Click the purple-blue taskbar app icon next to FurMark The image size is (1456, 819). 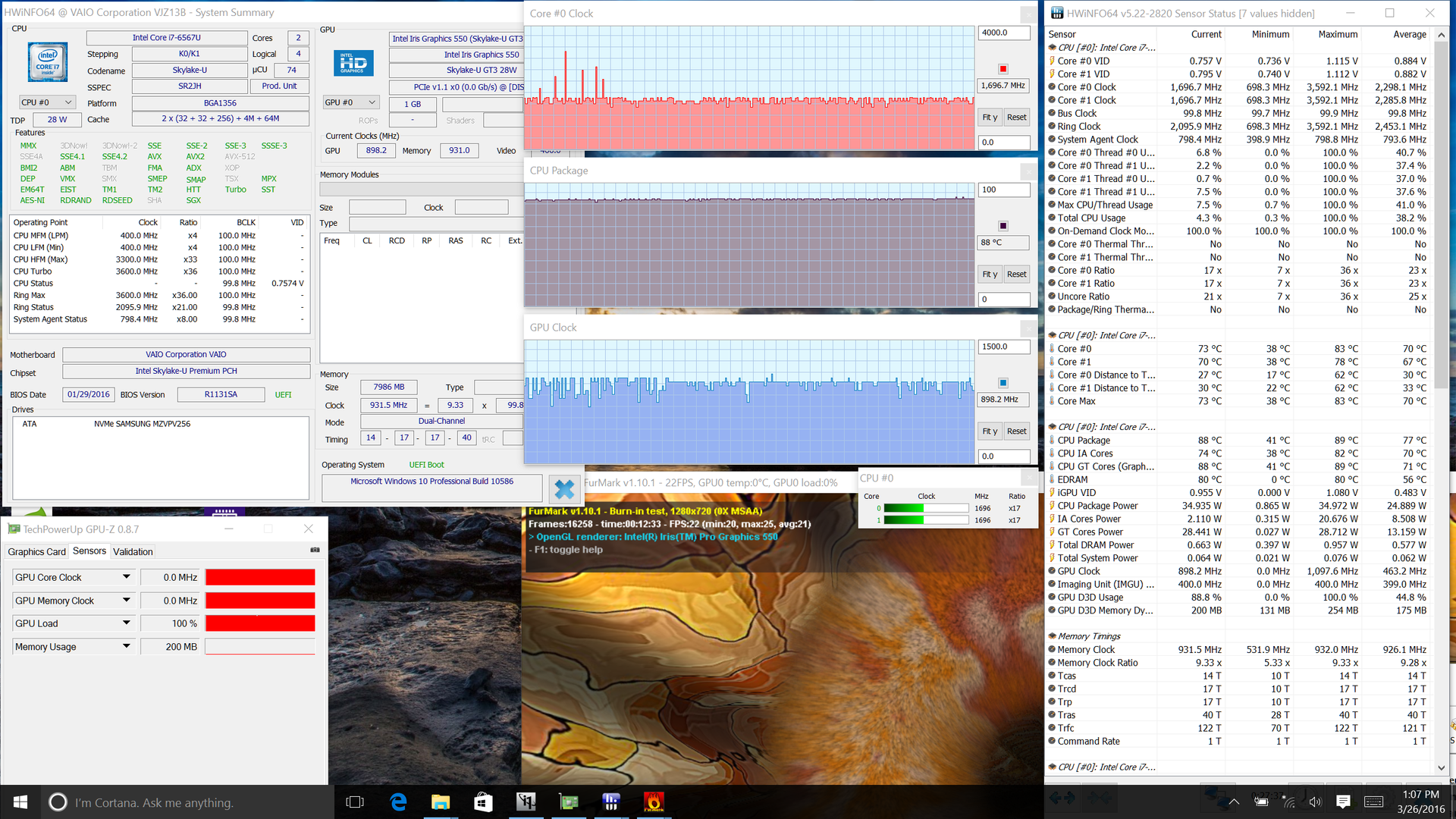tap(610, 802)
